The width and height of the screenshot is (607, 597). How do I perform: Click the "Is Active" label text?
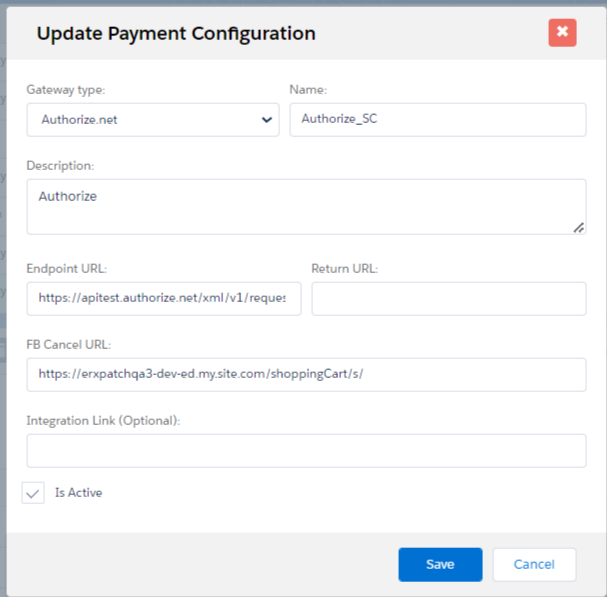(x=78, y=492)
